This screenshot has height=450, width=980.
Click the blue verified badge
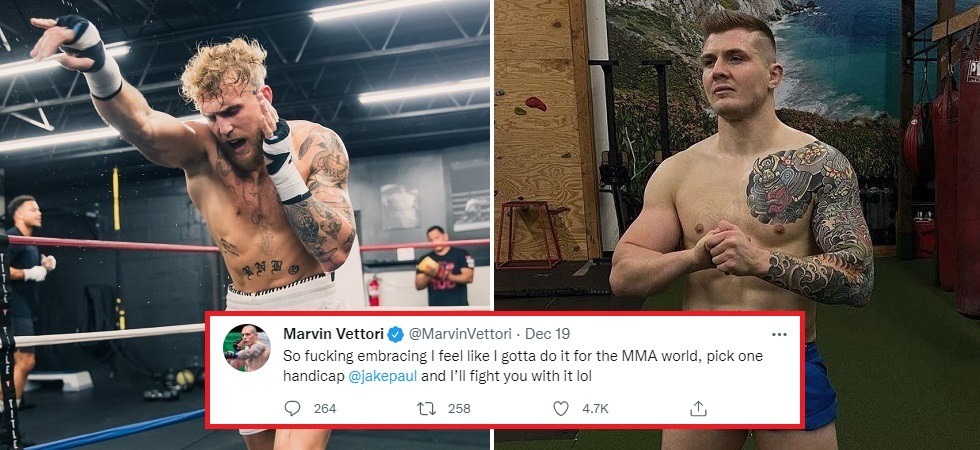click(x=395, y=334)
